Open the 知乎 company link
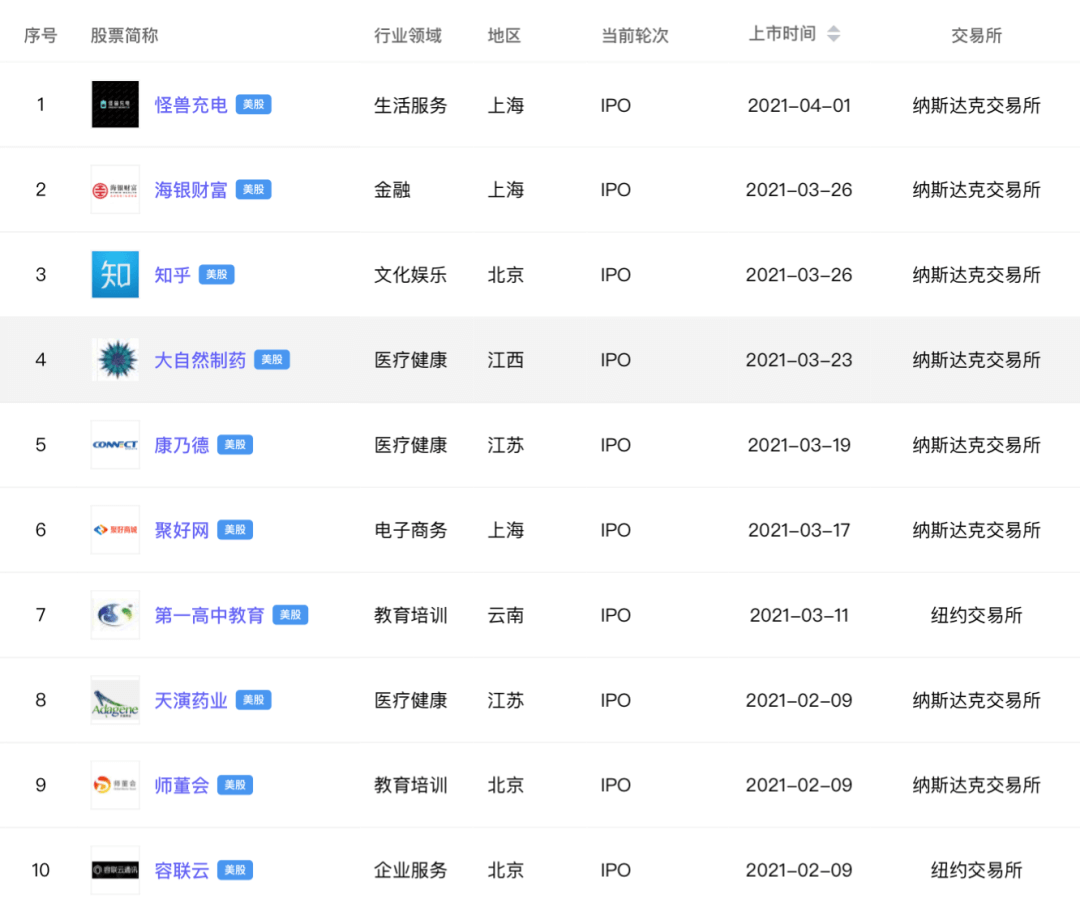 click(170, 274)
